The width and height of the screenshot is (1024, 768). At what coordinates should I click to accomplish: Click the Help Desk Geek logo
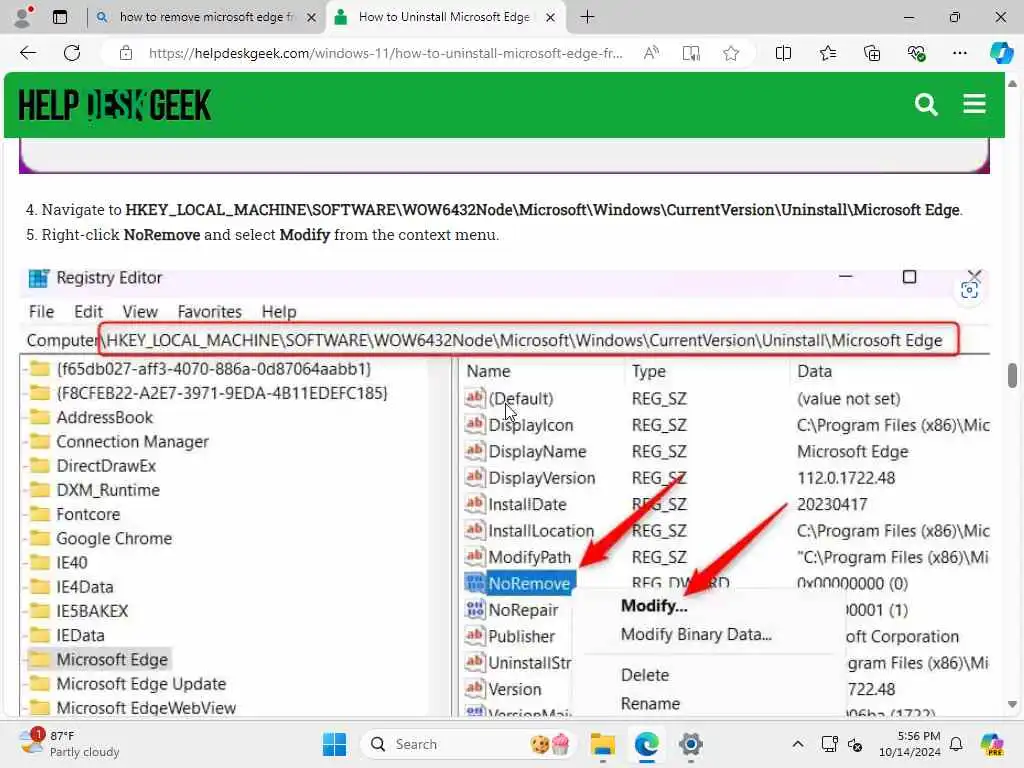[115, 104]
